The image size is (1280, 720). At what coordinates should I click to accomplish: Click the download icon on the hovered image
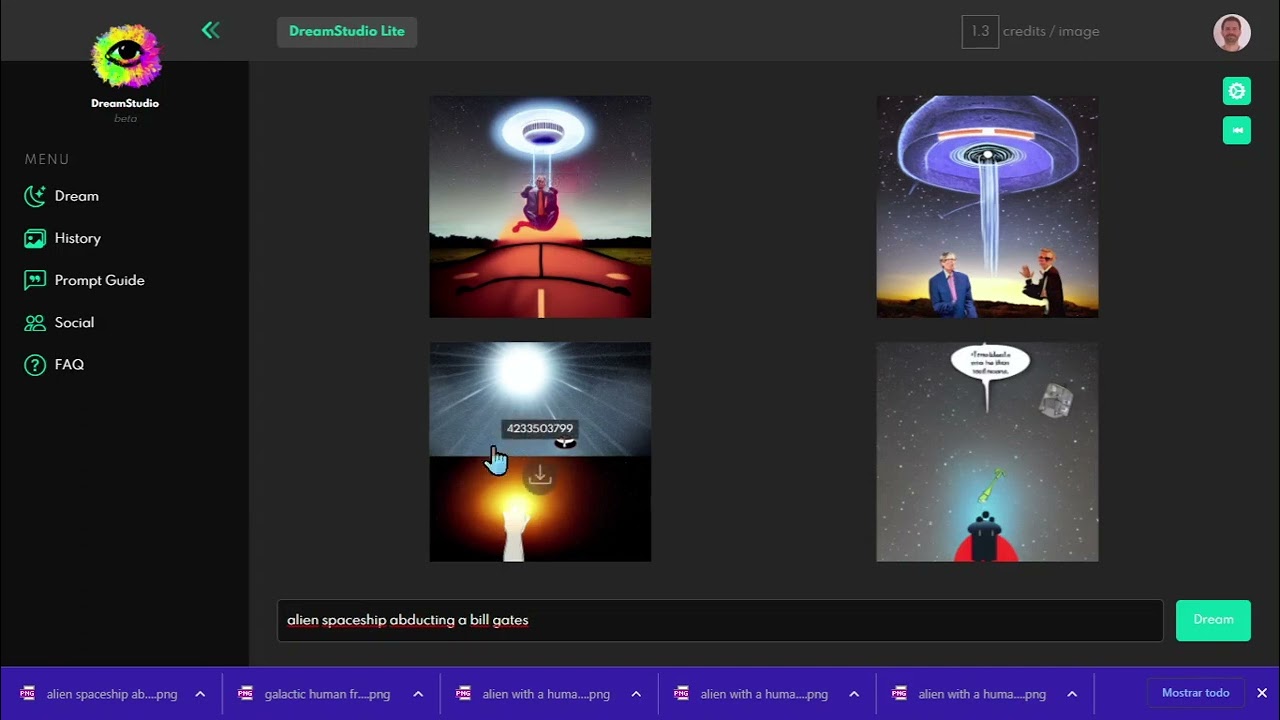pos(540,476)
